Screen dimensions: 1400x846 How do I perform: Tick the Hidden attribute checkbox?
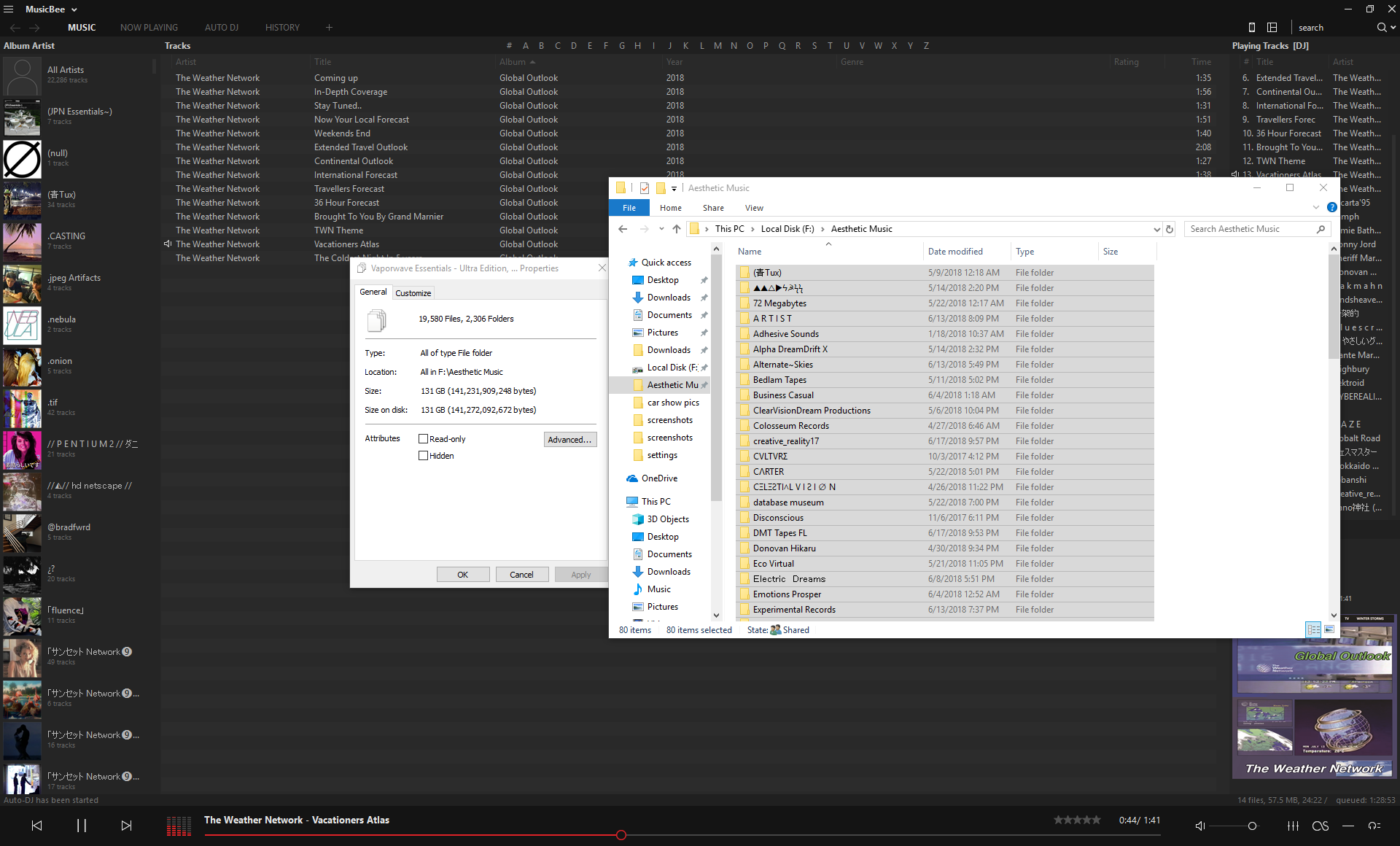click(x=423, y=456)
